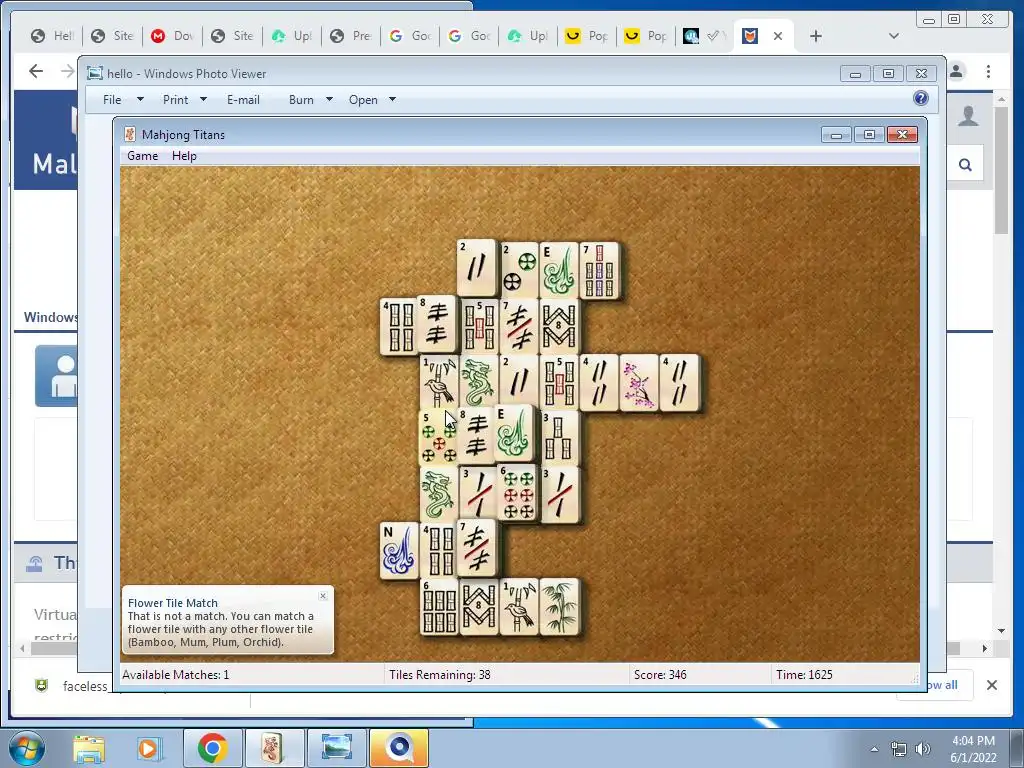Click the Chrome back arrow
1024x768 pixels.
point(36,71)
